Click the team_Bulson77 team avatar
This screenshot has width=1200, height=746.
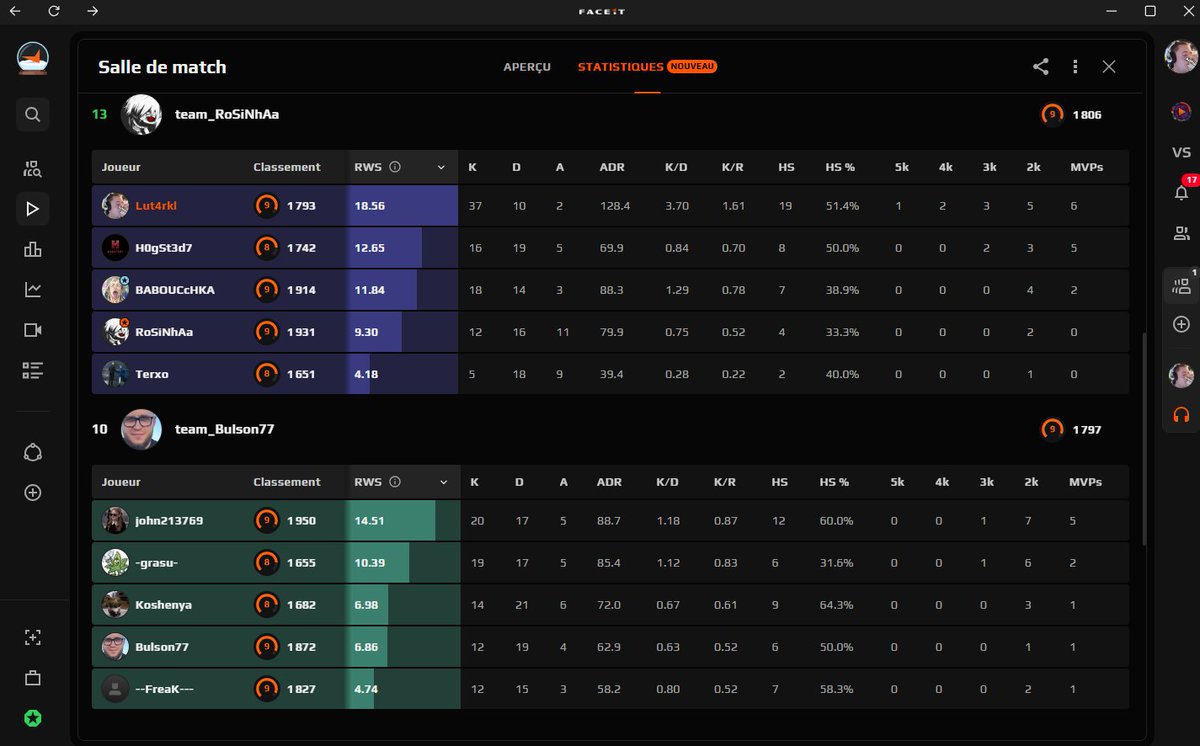tap(141, 429)
